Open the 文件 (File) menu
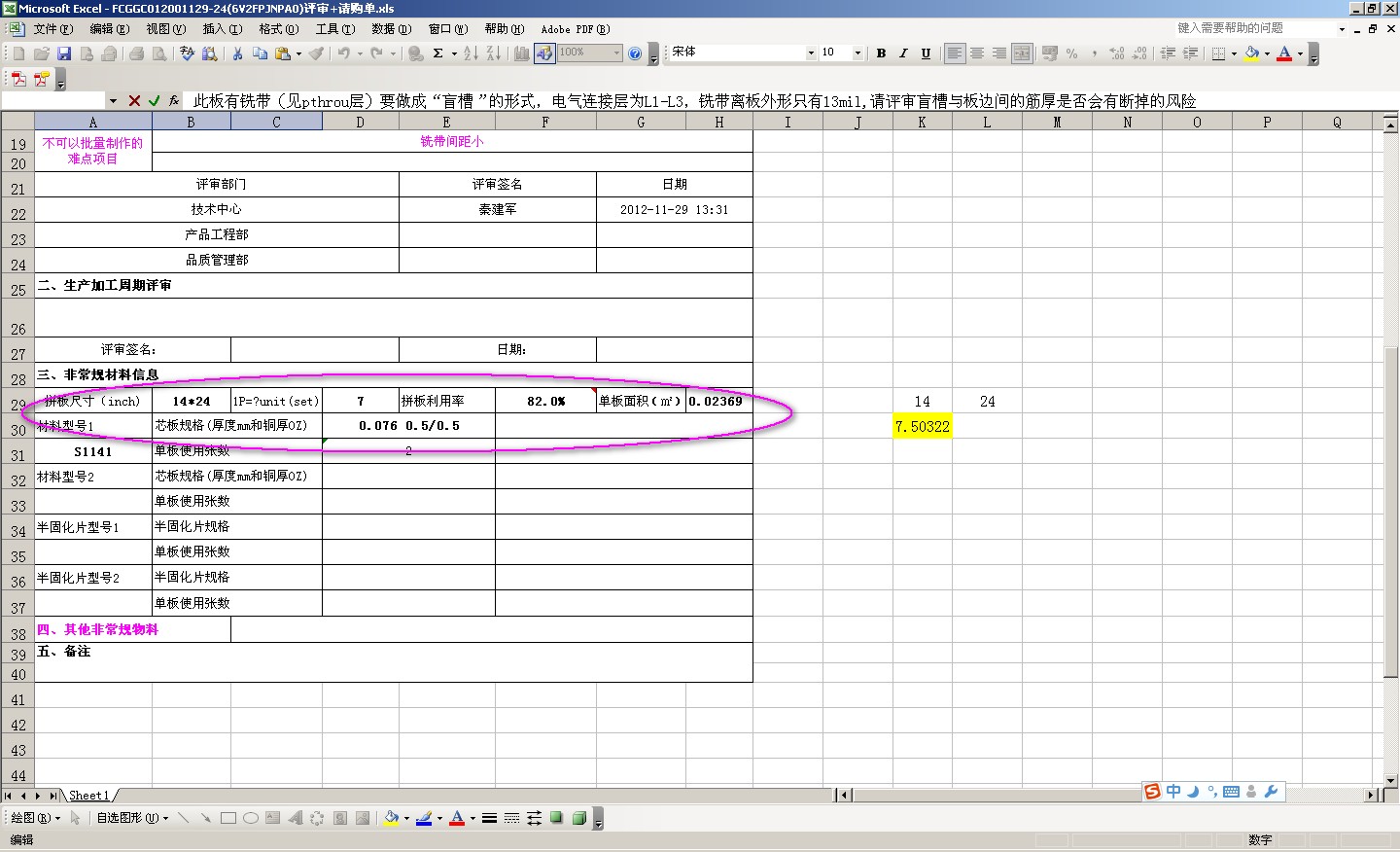The width and height of the screenshot is (1400, 852). tap(52, 29)
